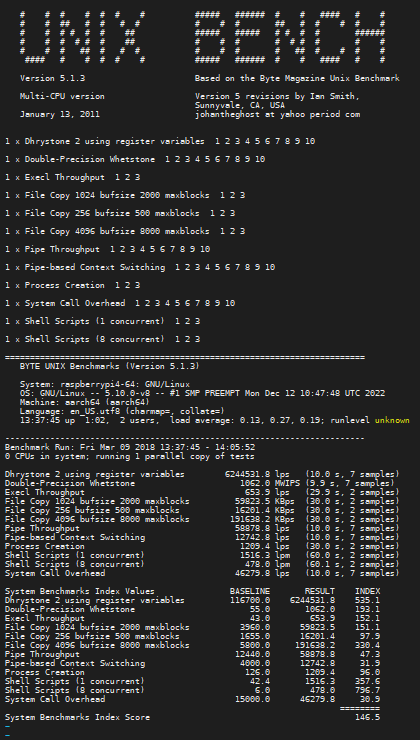Click the 'Version 5.1.3' text line

52,78
